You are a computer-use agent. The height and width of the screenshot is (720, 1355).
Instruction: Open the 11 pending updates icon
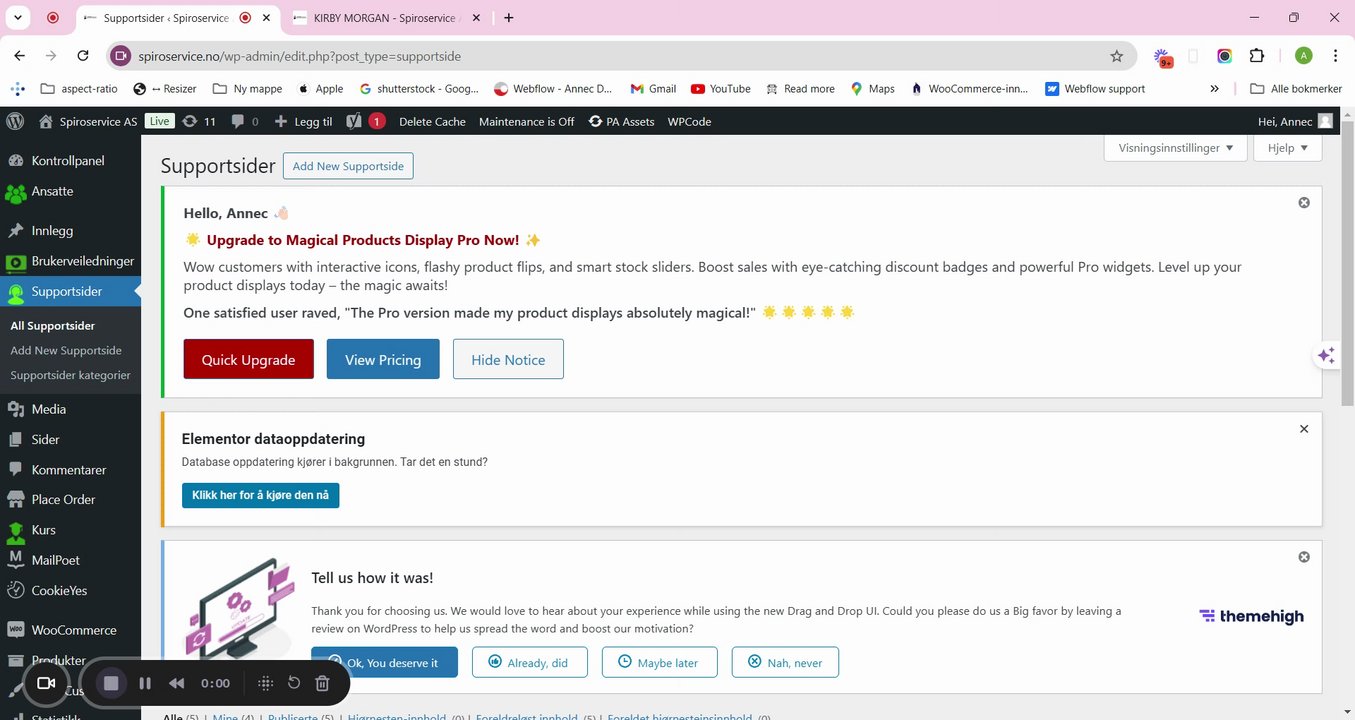click(199, 121)
